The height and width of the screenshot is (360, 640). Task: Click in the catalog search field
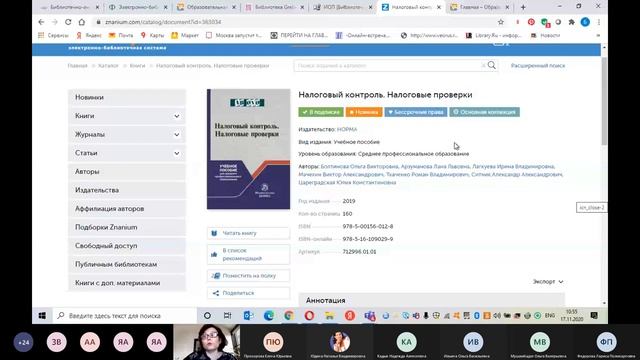point(390,65)
